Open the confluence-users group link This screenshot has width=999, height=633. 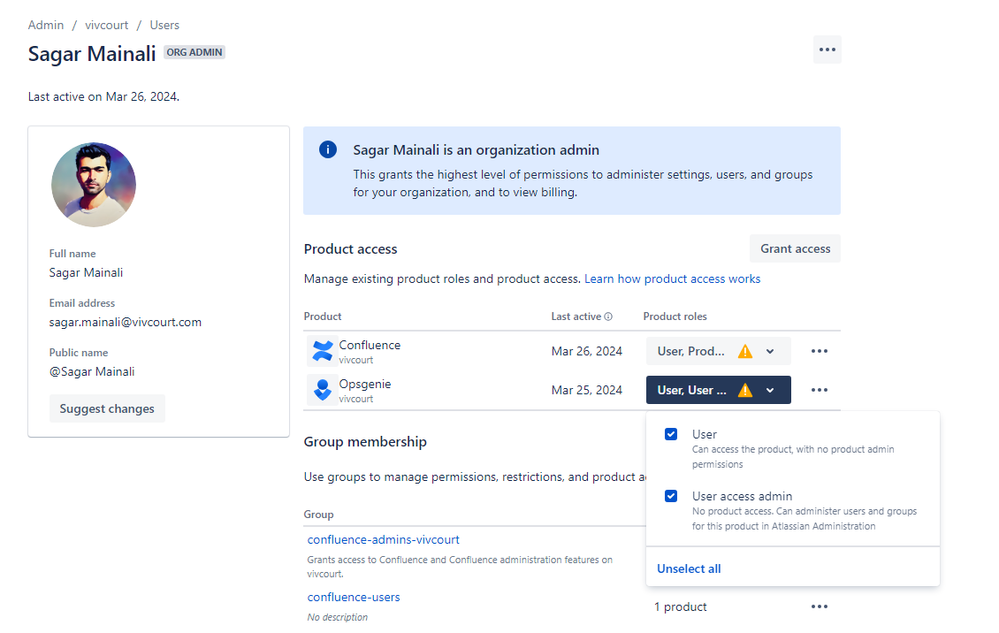(x=354, y=597)
